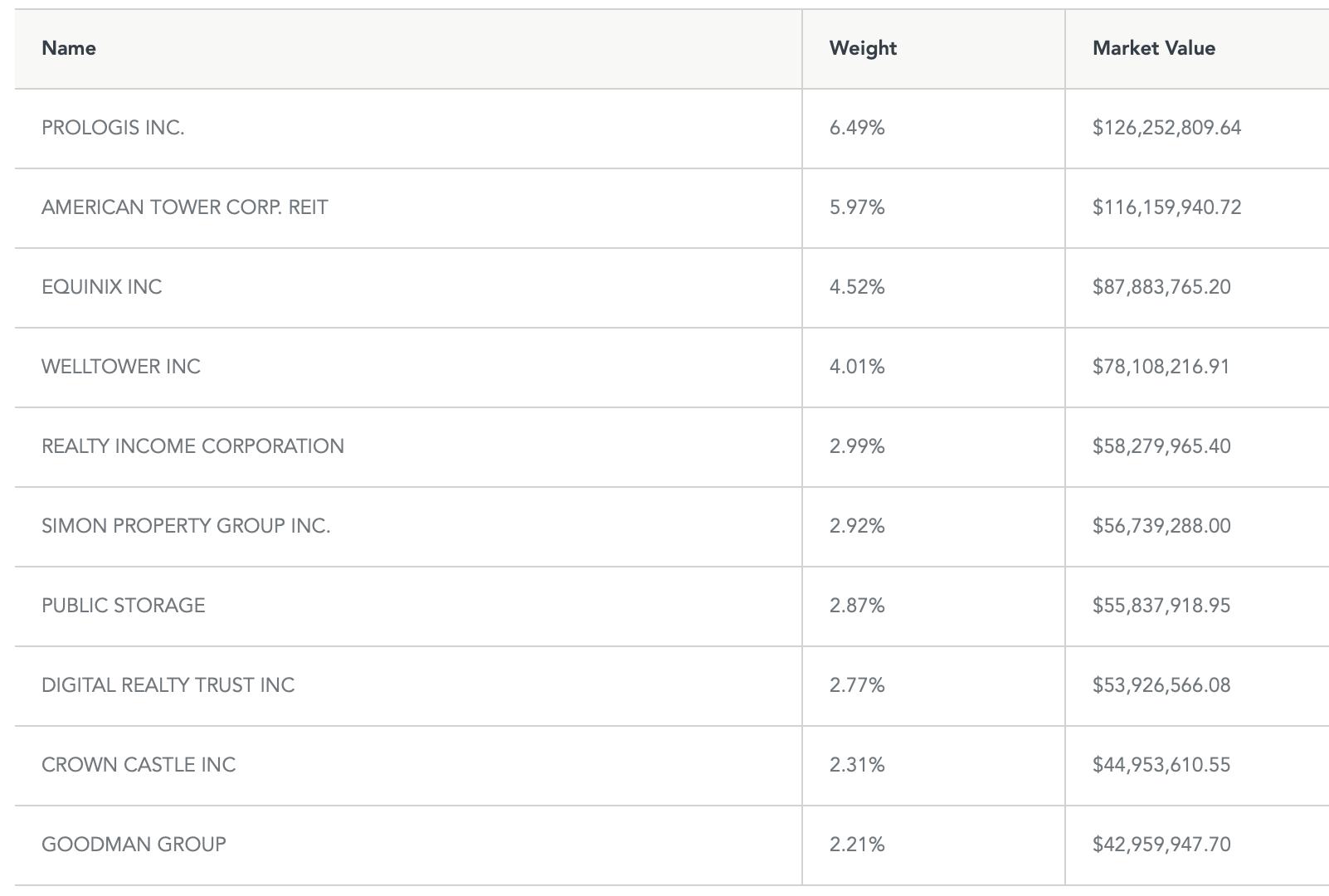Select CROWN CASTLE INC row name
Image resolution: width=1329 pixels, height=896 pixels.
139,765
